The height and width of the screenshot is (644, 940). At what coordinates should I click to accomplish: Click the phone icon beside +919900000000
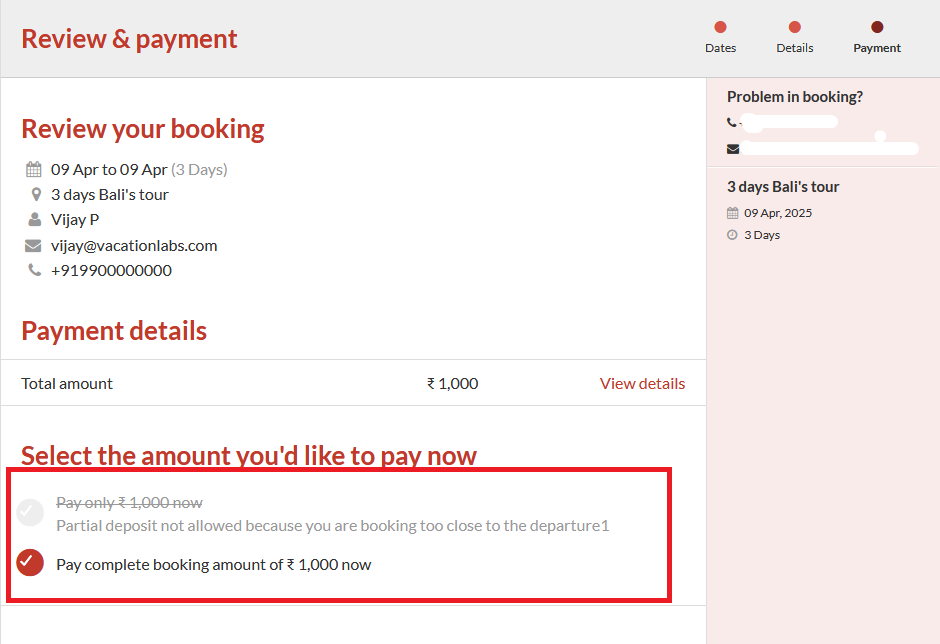35,270
